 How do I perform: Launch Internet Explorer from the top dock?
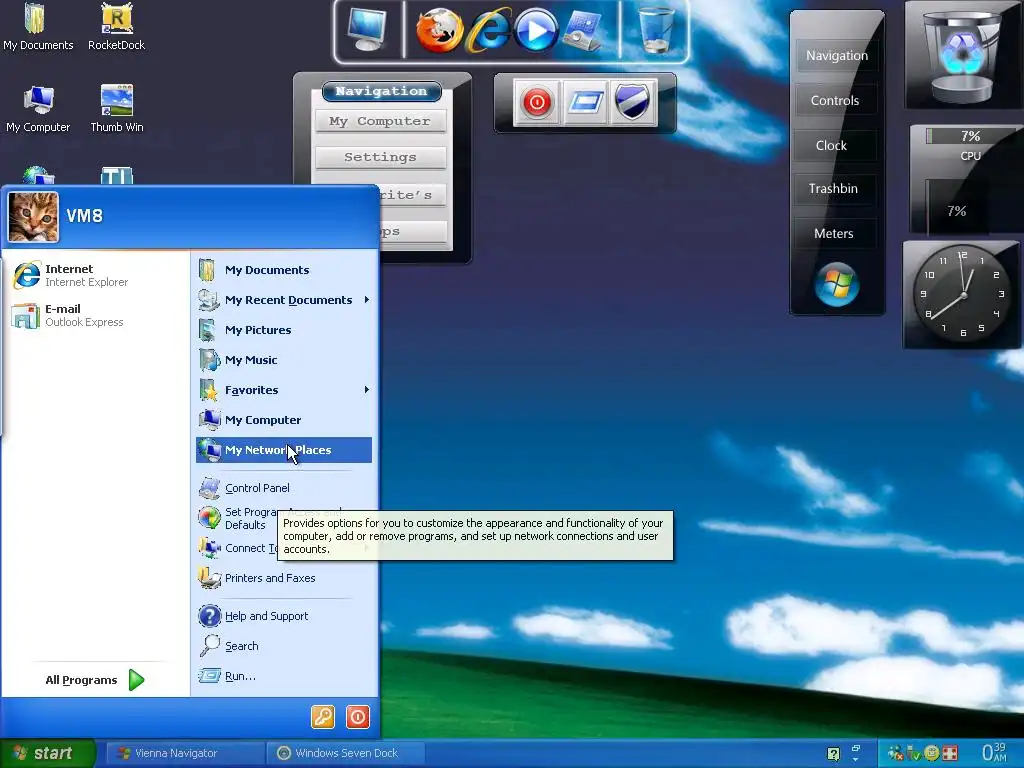pyautogui.click(x=488, y=30)
